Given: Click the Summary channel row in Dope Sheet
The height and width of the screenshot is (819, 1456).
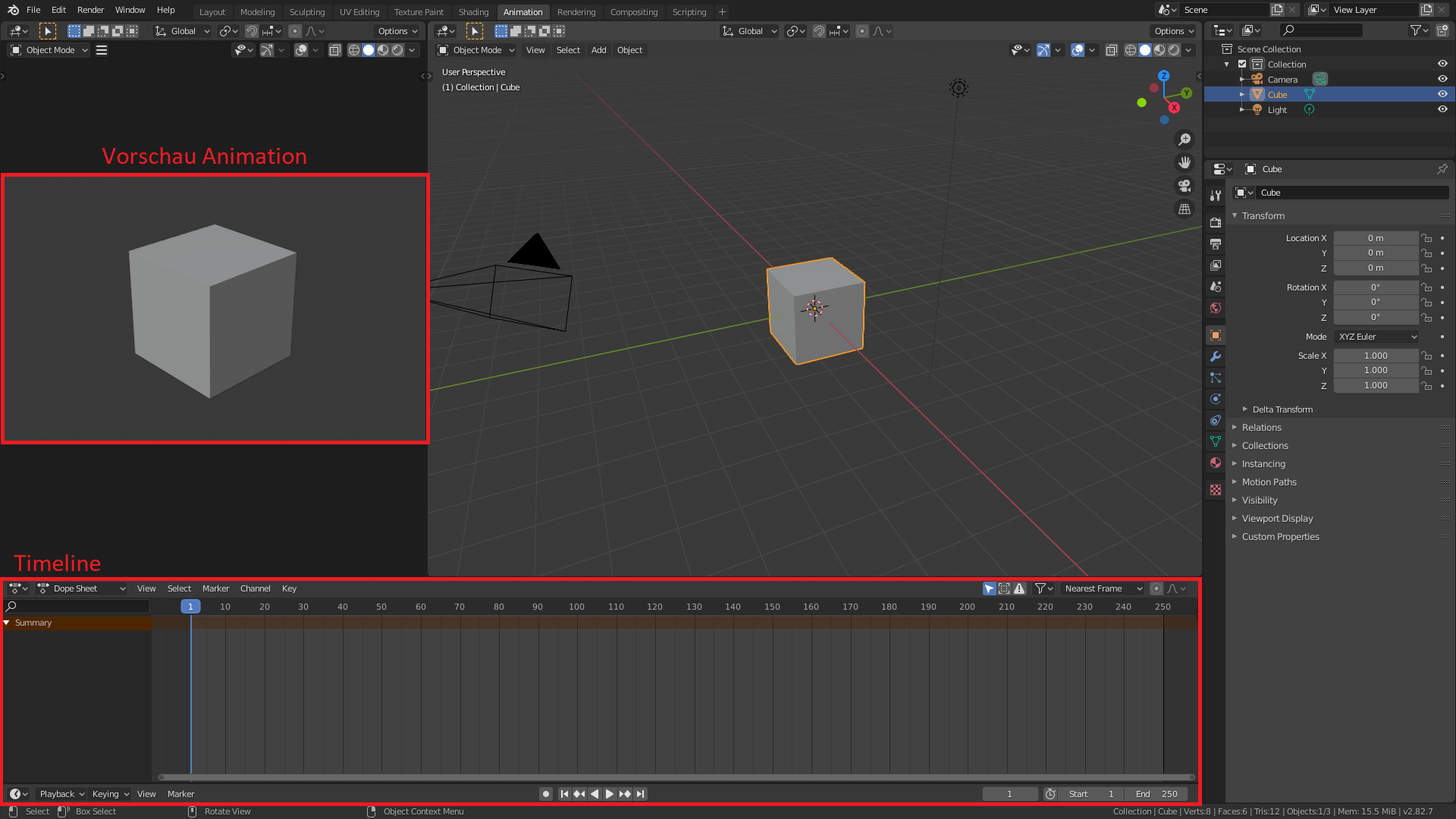Looking at the screenshot, I should [76, 623].
